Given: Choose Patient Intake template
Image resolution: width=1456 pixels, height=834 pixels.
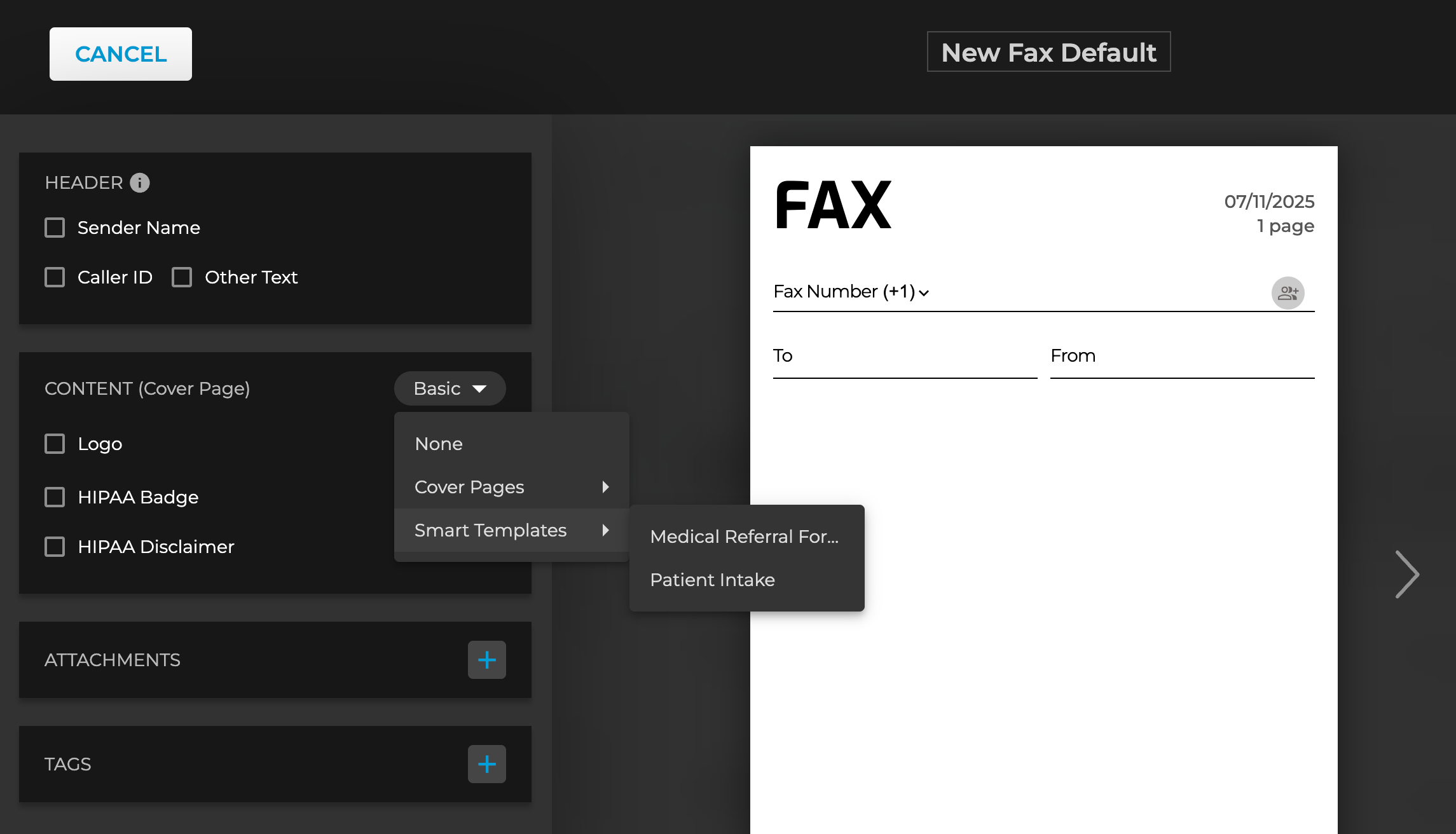Looking at the screenshot, I should point(712,580).
